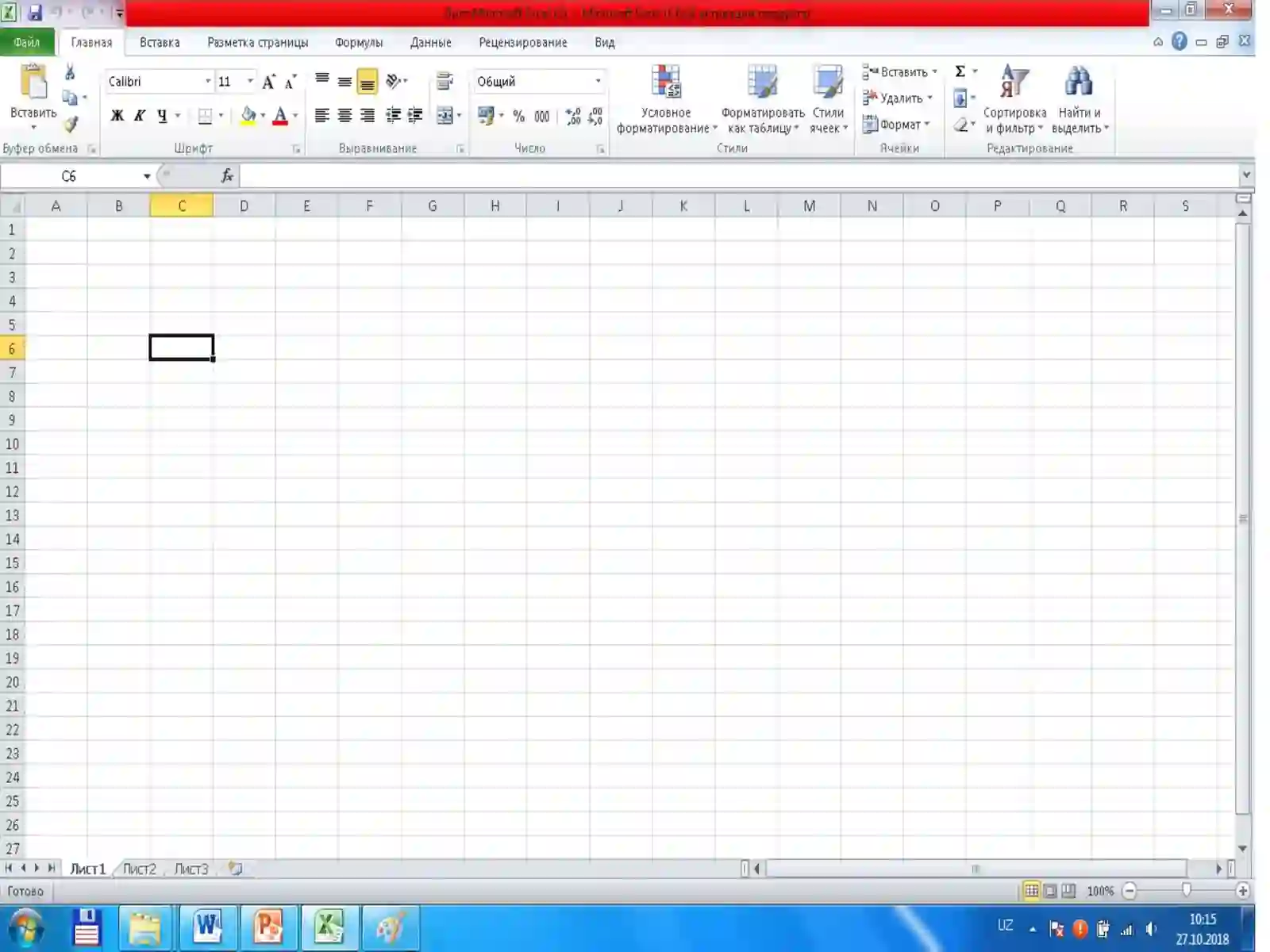
Task: Align text left in the cell
Action: click(321, 116)
